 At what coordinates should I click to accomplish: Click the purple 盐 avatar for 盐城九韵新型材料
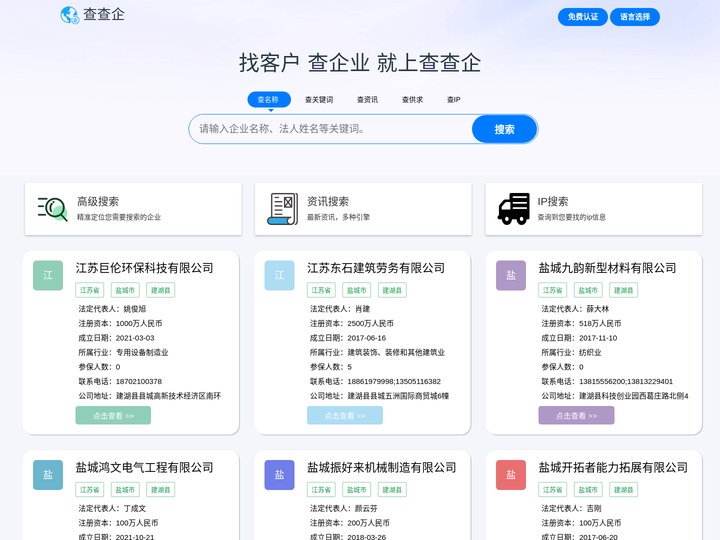click(x=511, y=275)
